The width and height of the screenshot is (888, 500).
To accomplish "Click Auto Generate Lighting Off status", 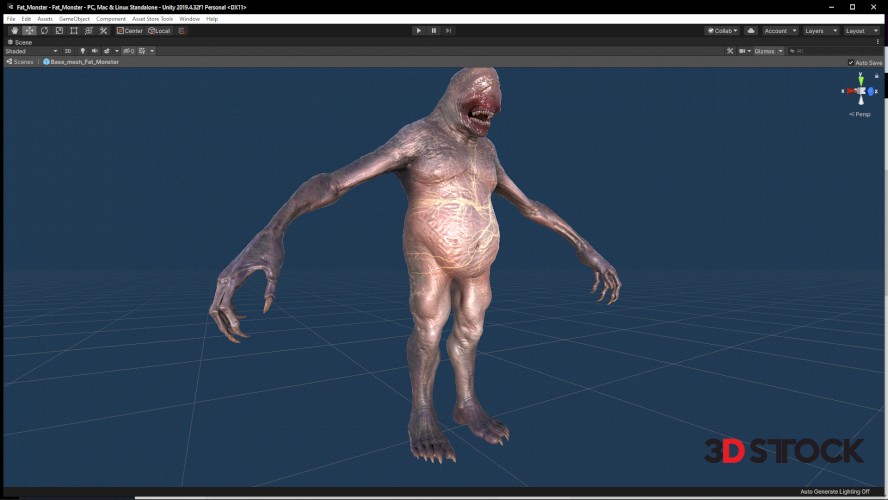I will click(835, 492).
